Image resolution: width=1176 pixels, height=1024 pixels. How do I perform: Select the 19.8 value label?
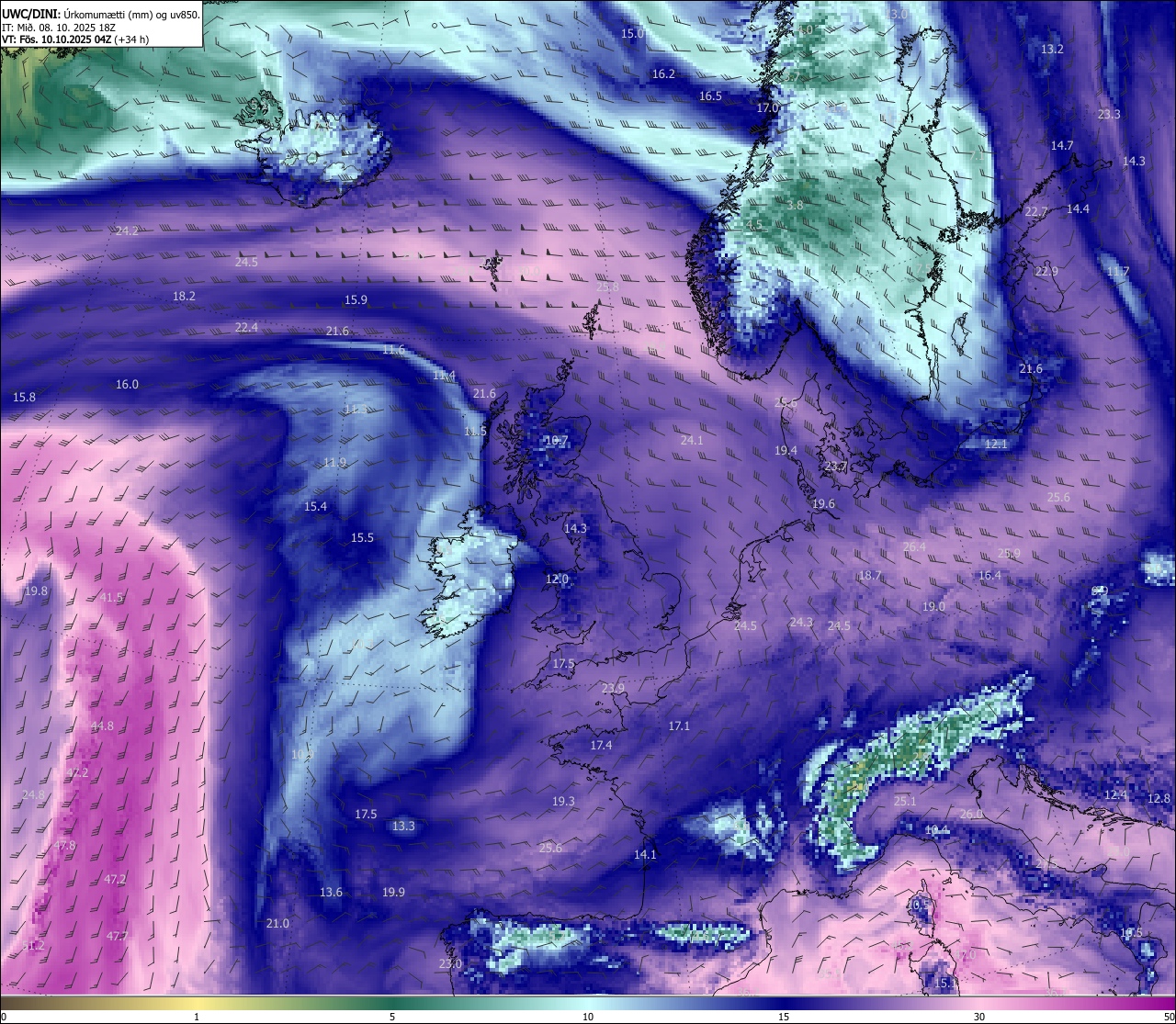tap(36, 591)
